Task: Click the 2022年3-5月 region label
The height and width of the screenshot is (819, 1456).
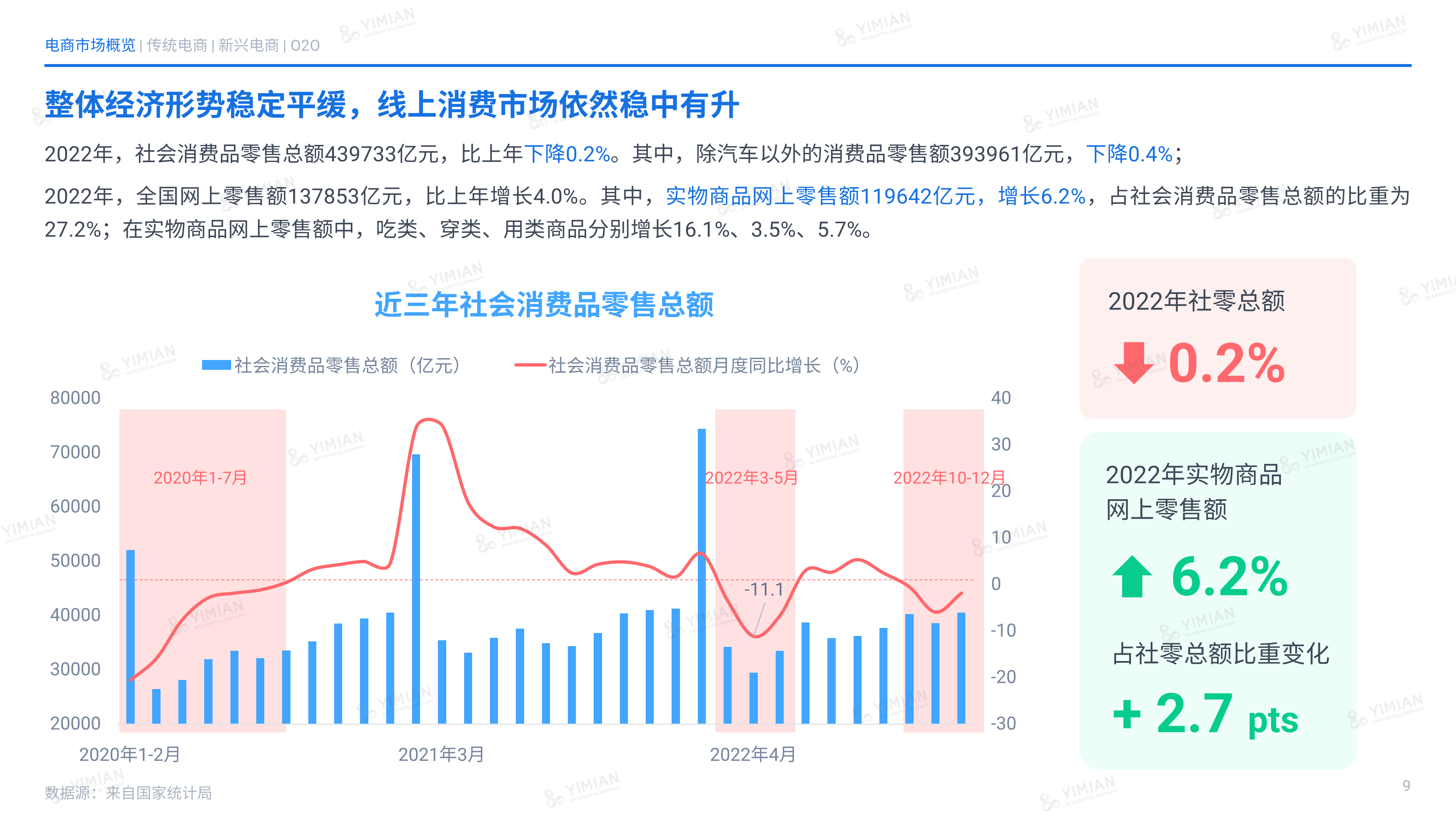Action: [x=751, y=478]
